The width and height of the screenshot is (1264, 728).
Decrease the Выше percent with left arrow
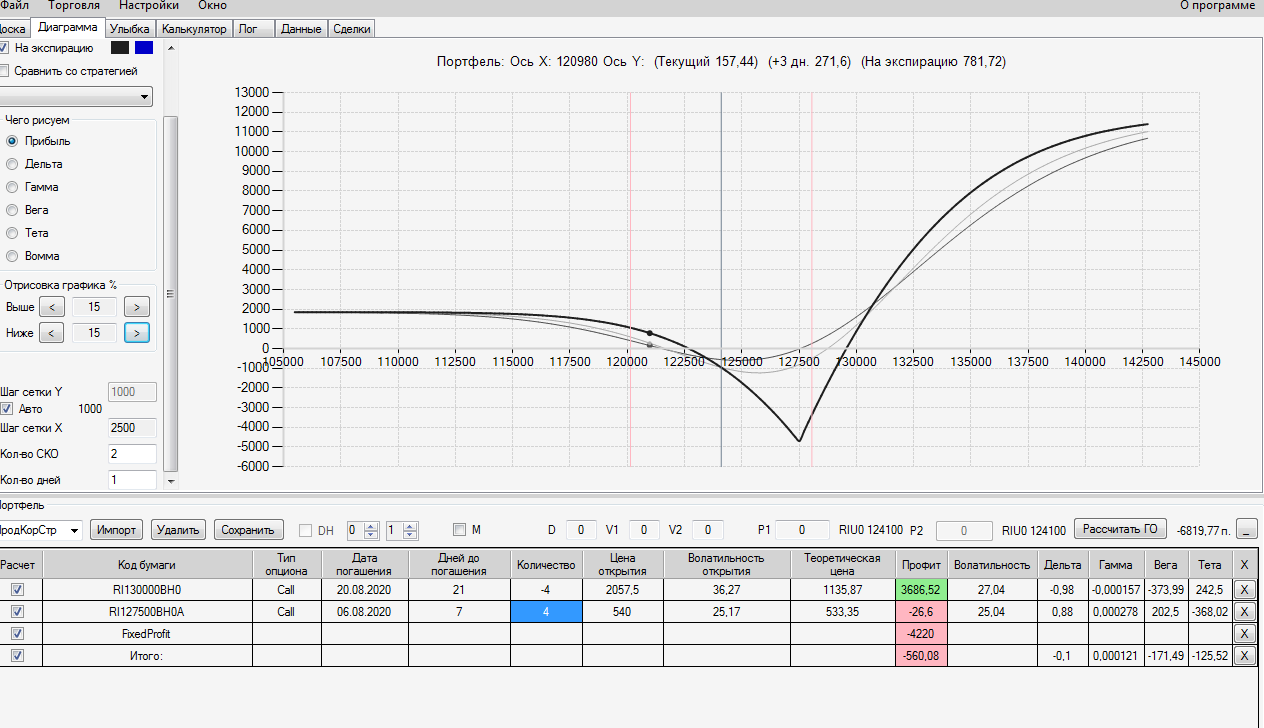coord(53,307)
